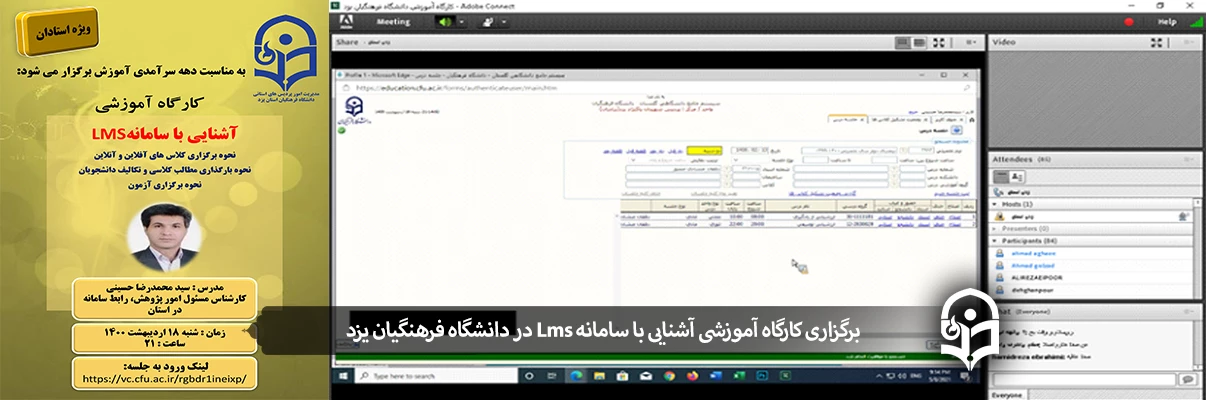Toggle full screen for Video pod
The width and height of the screenshot is (1206, 400).
pos(1156,43)
